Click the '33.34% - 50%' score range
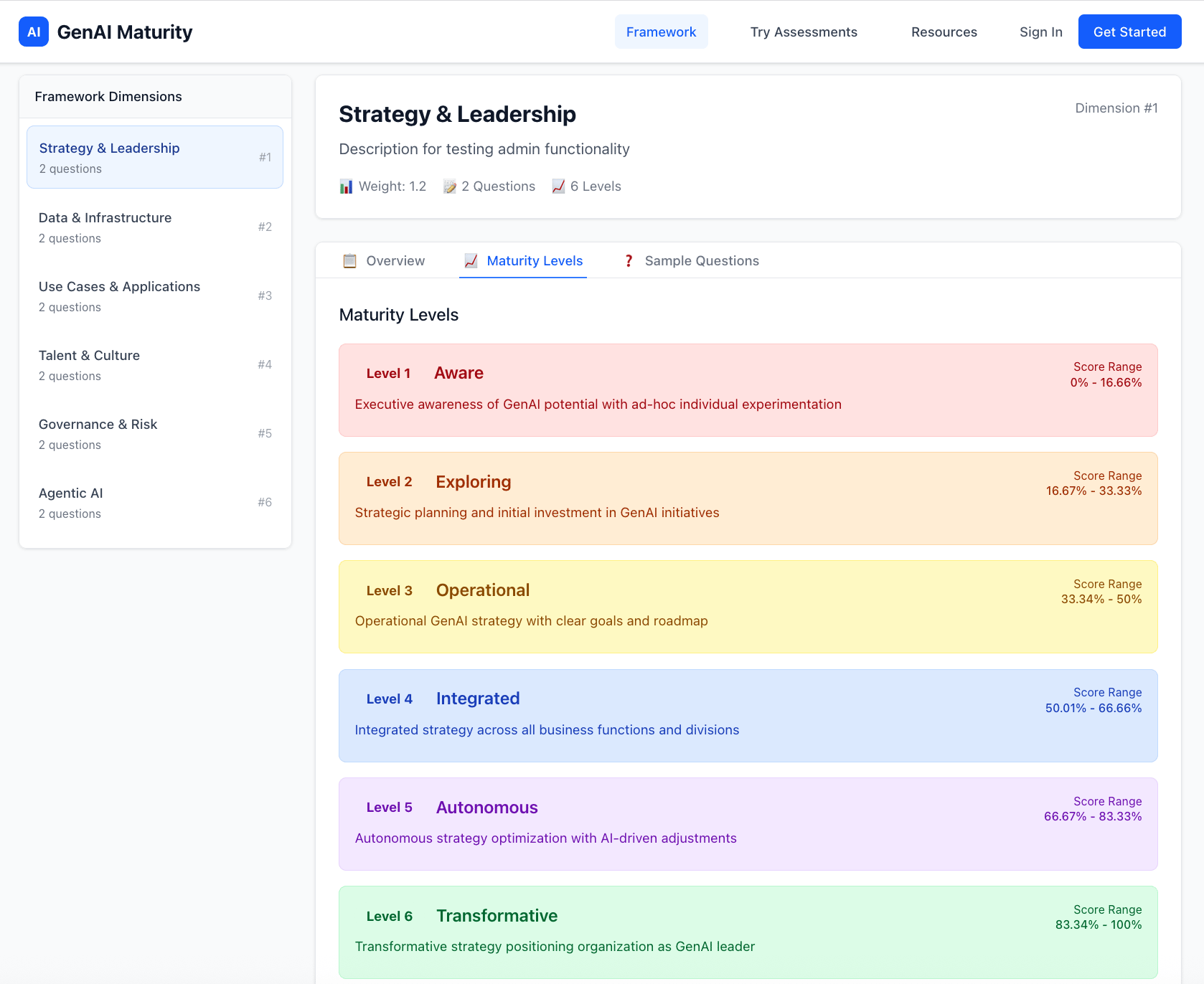The image size is (1204, 984). tap(1101, 599)
